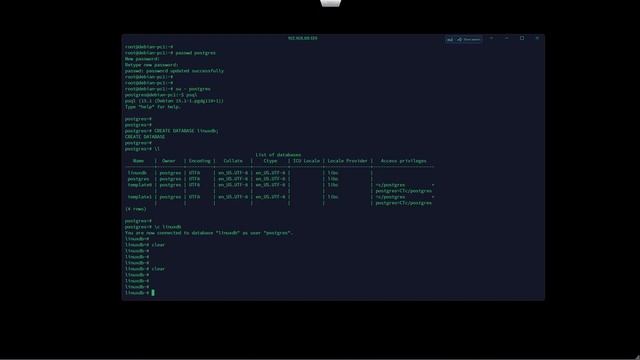Click the 'Collate' column header
Viewport: 640px width, 360px height.
pyautogui.click(x=233, y=161)
